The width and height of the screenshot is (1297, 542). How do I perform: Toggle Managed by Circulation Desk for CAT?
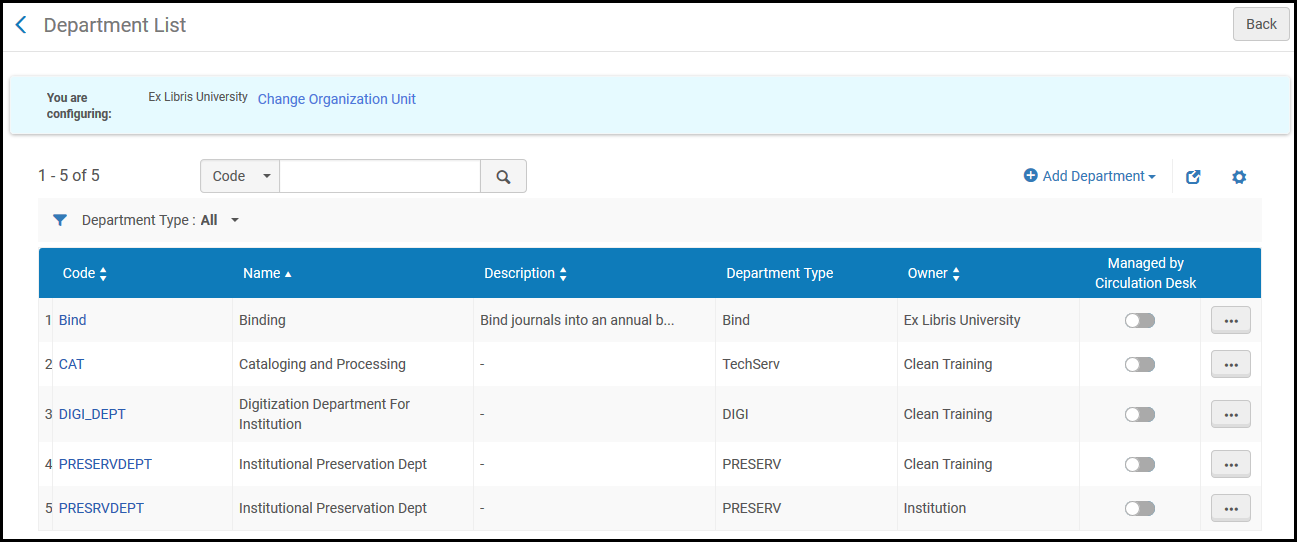point(1139,364)
